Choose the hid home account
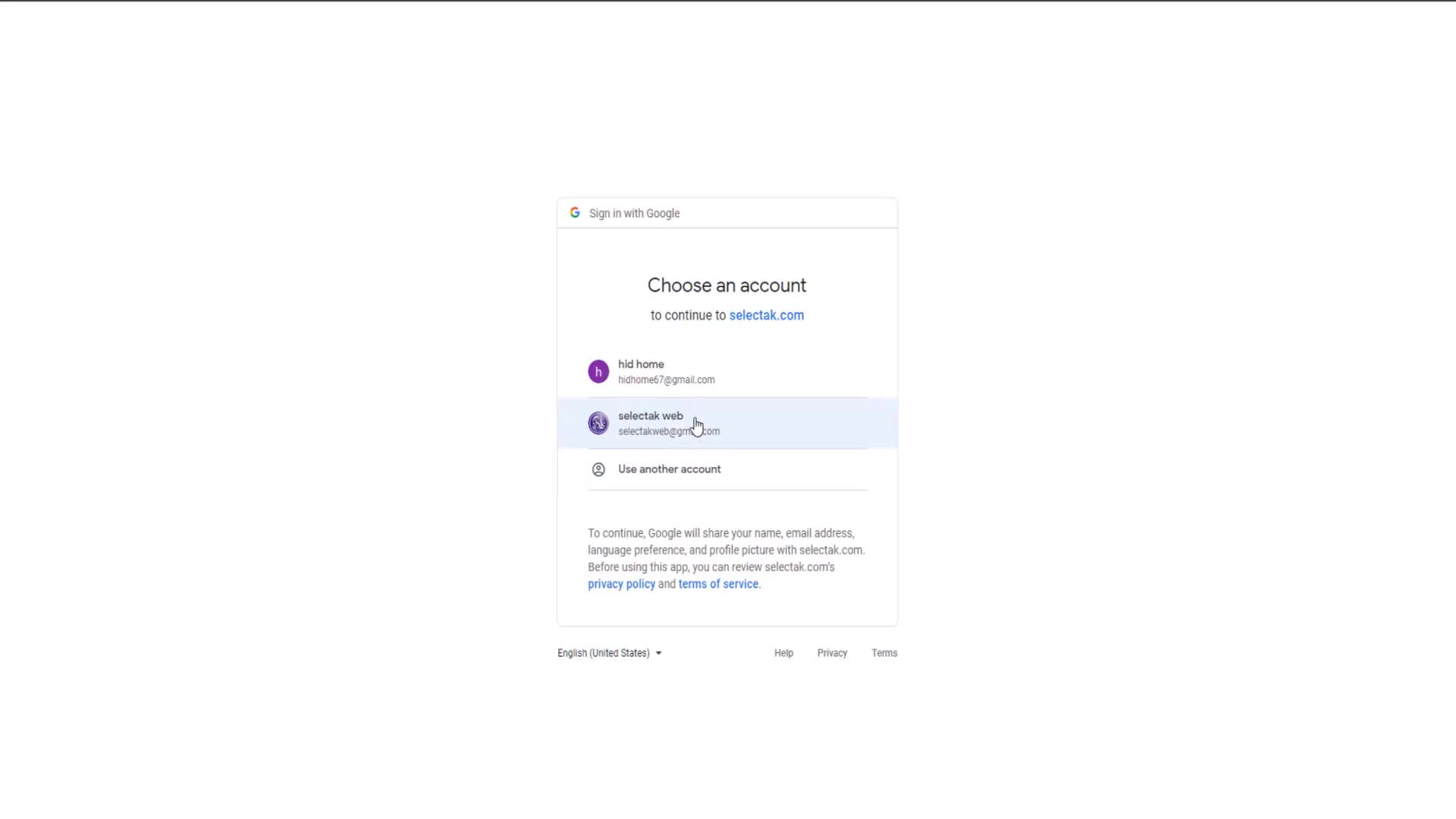This screenshot has height=819, width=1456. tap(727, 372)
